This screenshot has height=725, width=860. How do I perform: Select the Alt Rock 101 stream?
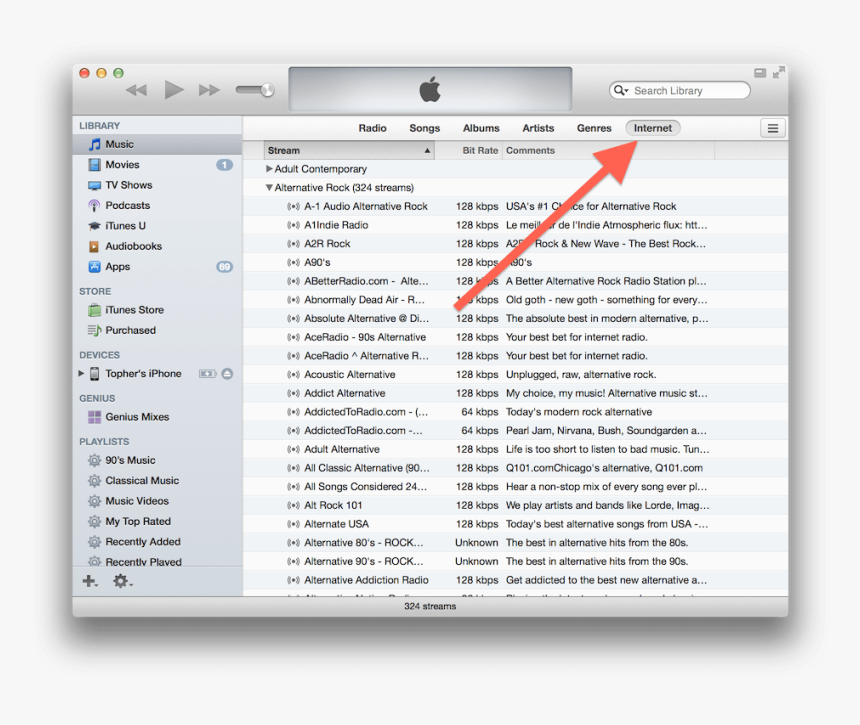pyautogui.click(x=516, y=505)
